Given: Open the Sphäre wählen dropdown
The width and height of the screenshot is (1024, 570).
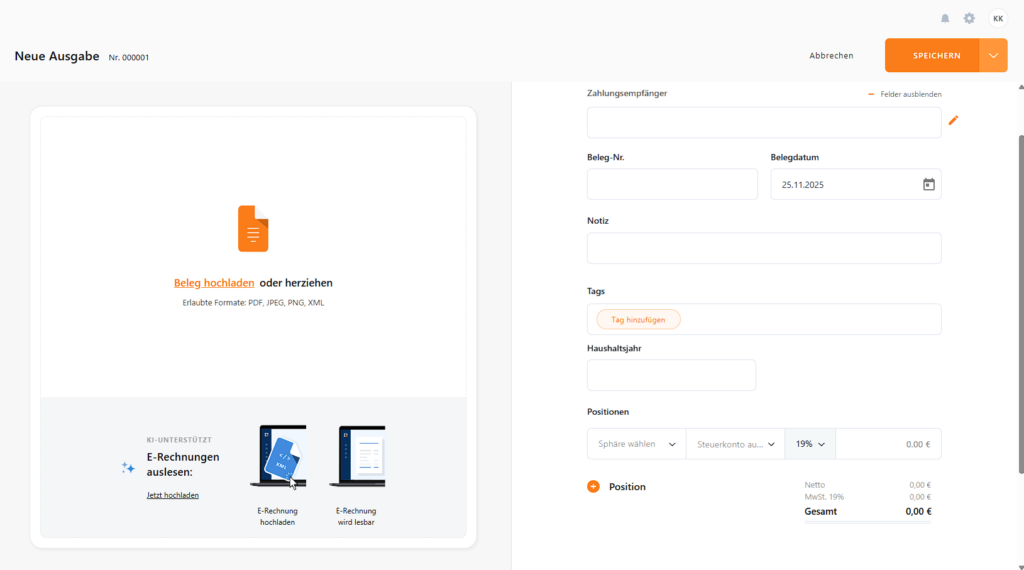Looking at the screenshot, I should (x=636, y=444).
